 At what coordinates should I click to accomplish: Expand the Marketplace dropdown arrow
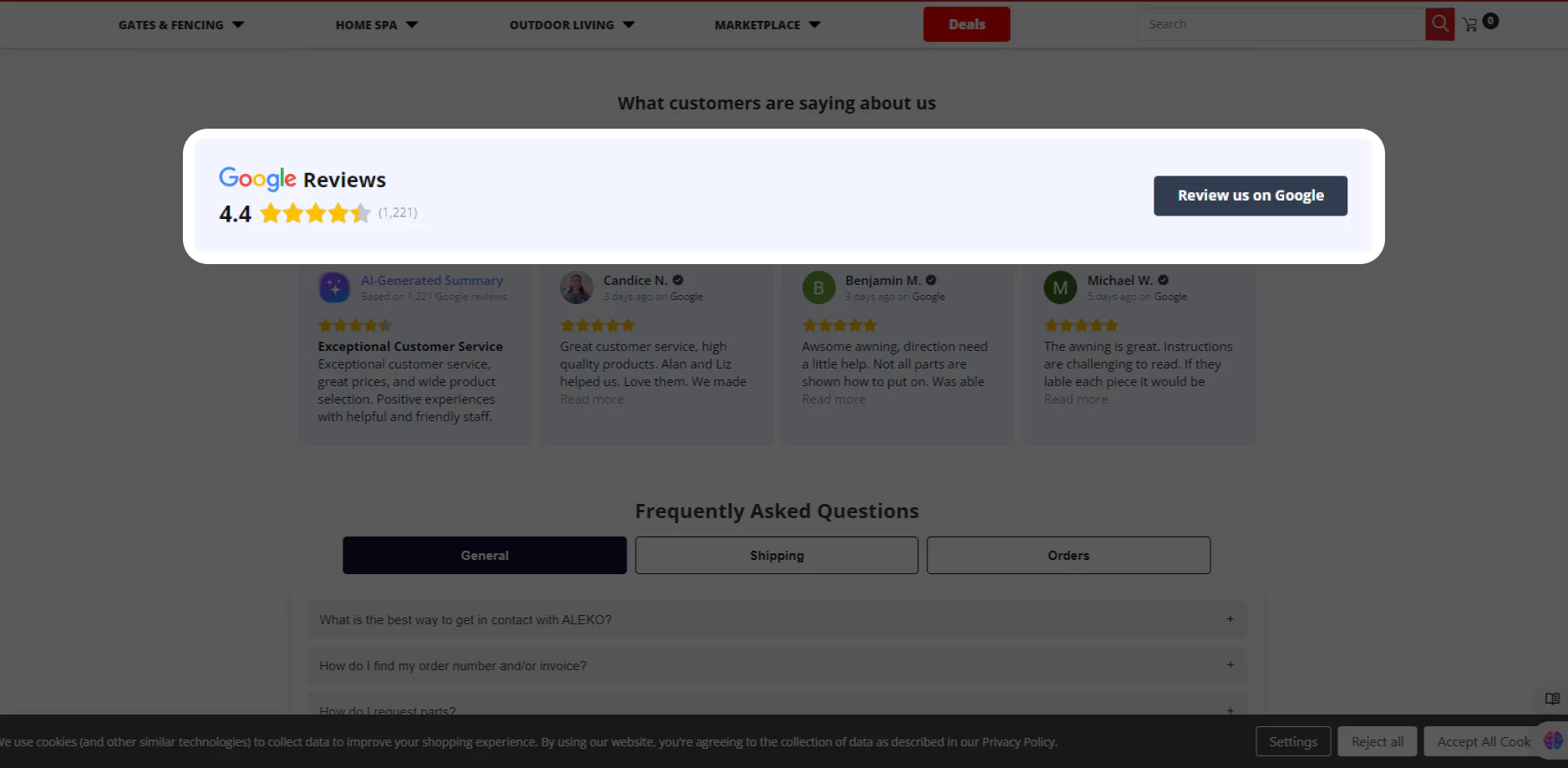[814, 25]
